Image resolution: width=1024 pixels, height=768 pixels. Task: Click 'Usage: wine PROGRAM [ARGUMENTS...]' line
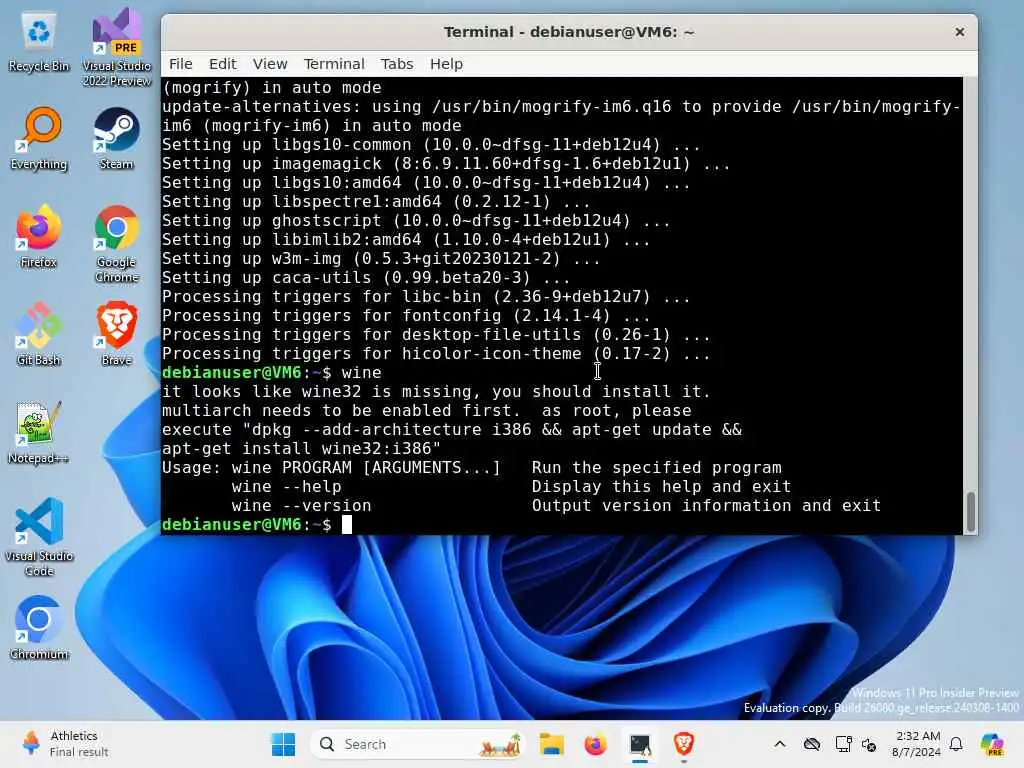pyautogui.click(x=472, y=468)
